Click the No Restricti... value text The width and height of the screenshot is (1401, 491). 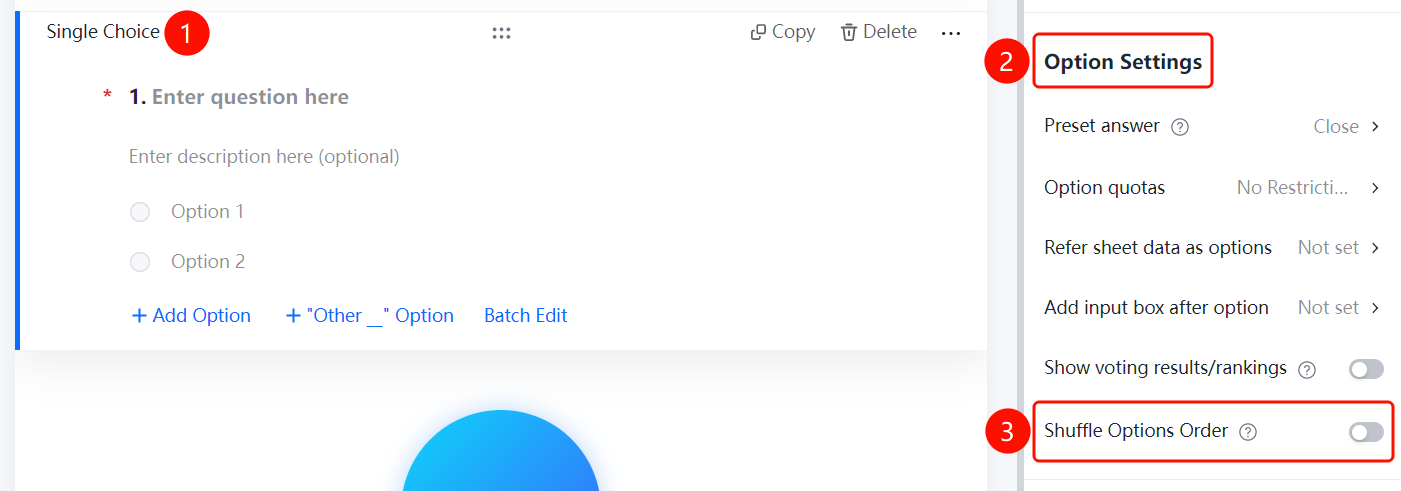(x=1293, y=188)
